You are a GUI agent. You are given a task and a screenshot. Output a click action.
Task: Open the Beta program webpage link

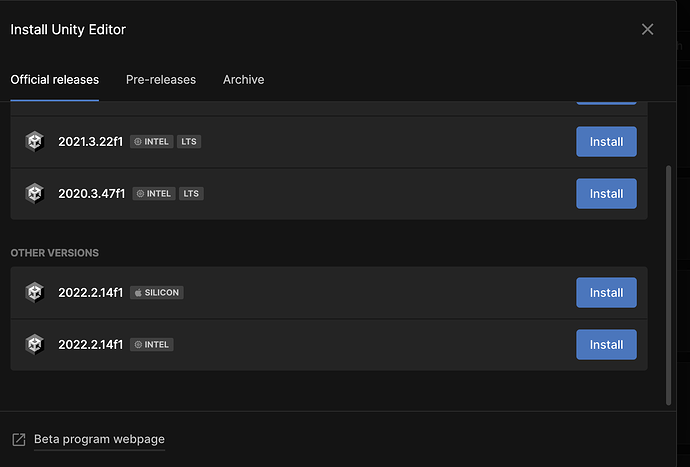point(99,439)
